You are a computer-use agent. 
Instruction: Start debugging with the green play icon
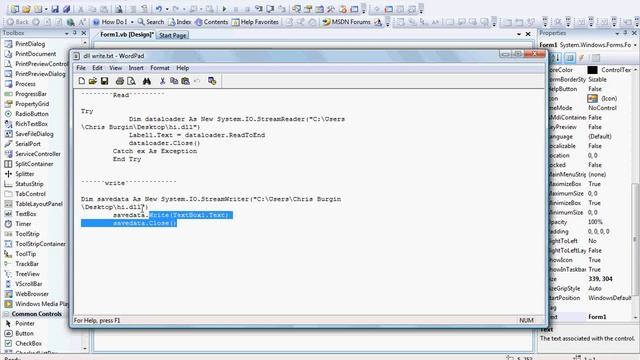click(x=224, y=9)
